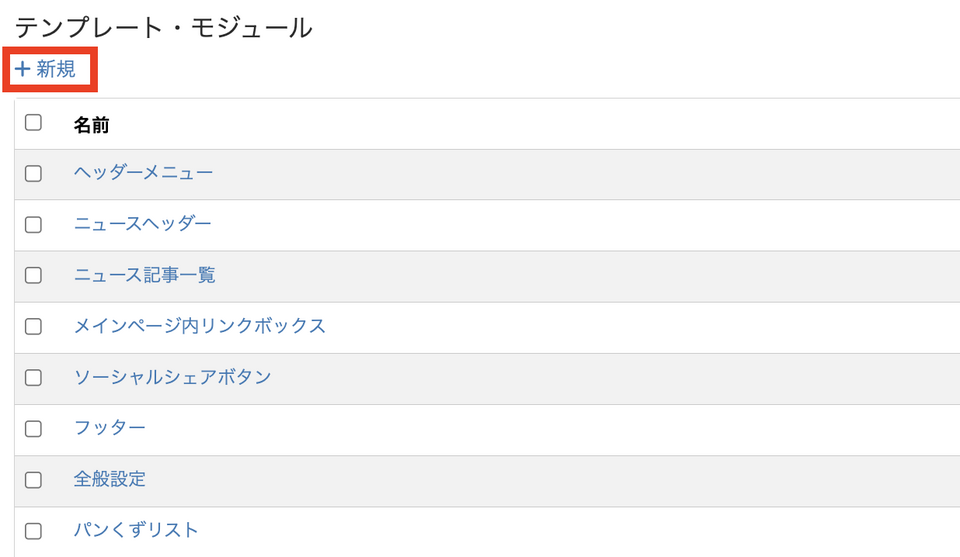Check the ヘッダーメニュー row checkbox
This screenshot has height=557, width=960.
point(33,174)
